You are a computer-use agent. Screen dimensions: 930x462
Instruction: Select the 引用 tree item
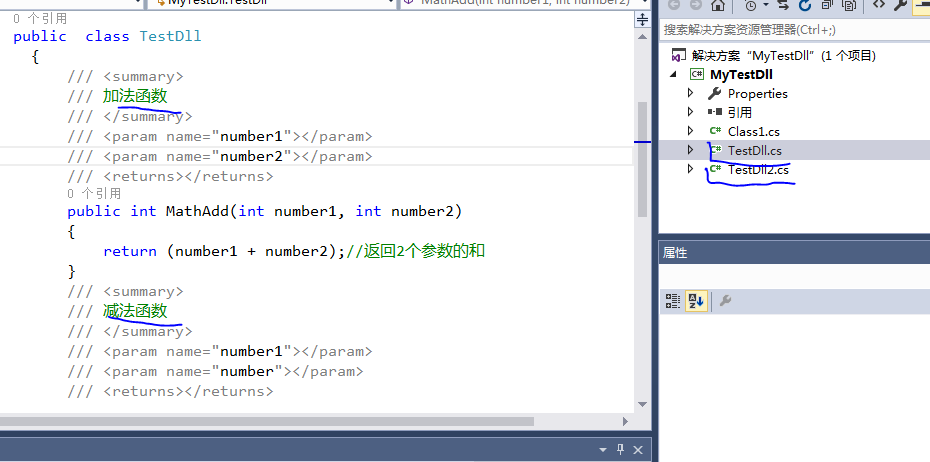(740, 112)
